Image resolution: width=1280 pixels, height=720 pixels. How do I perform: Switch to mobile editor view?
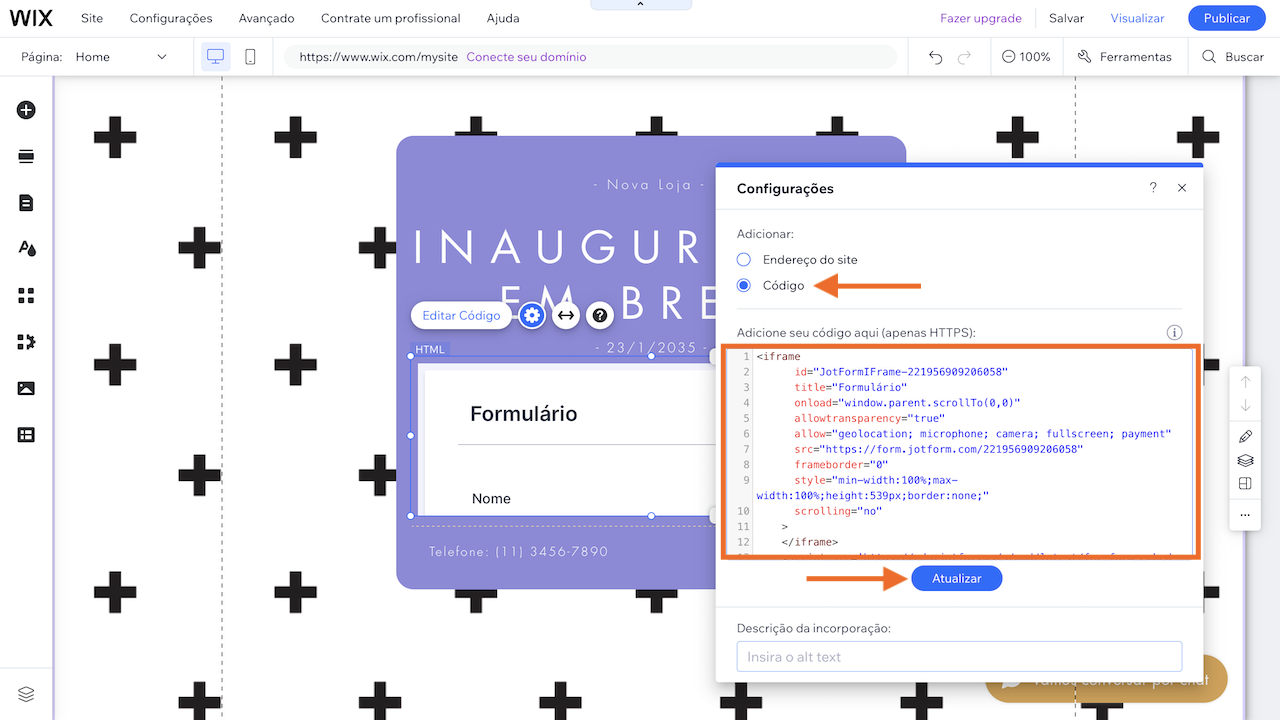[249, 56]
